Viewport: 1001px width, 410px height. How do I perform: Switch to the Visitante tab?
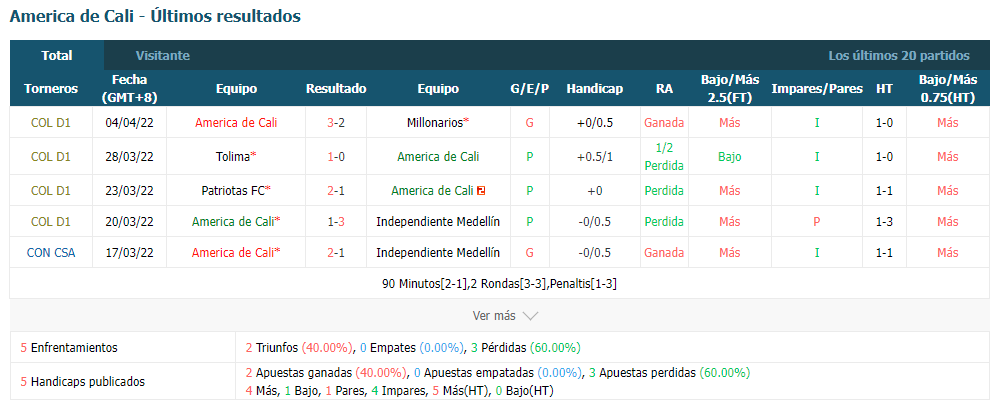point(162,56)
